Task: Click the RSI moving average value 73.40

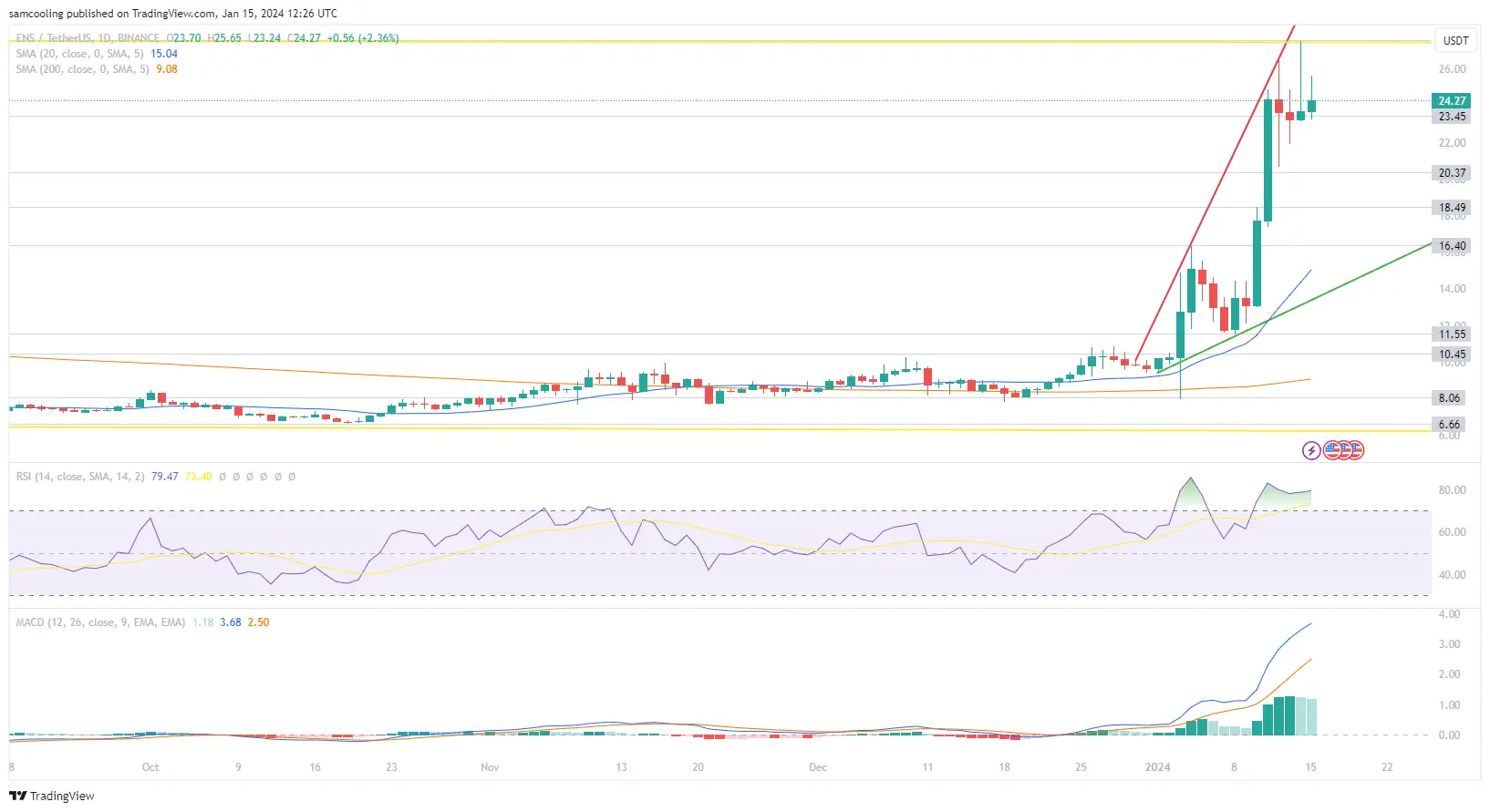Action: (x=199, y=477)
